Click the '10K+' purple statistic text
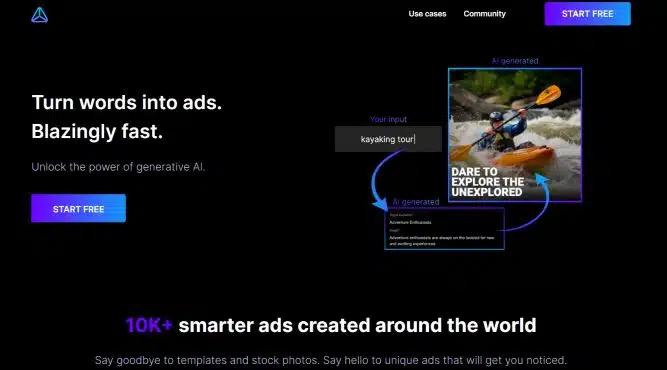The width and height of the screenshot is (667, 370). pos(149,325)
